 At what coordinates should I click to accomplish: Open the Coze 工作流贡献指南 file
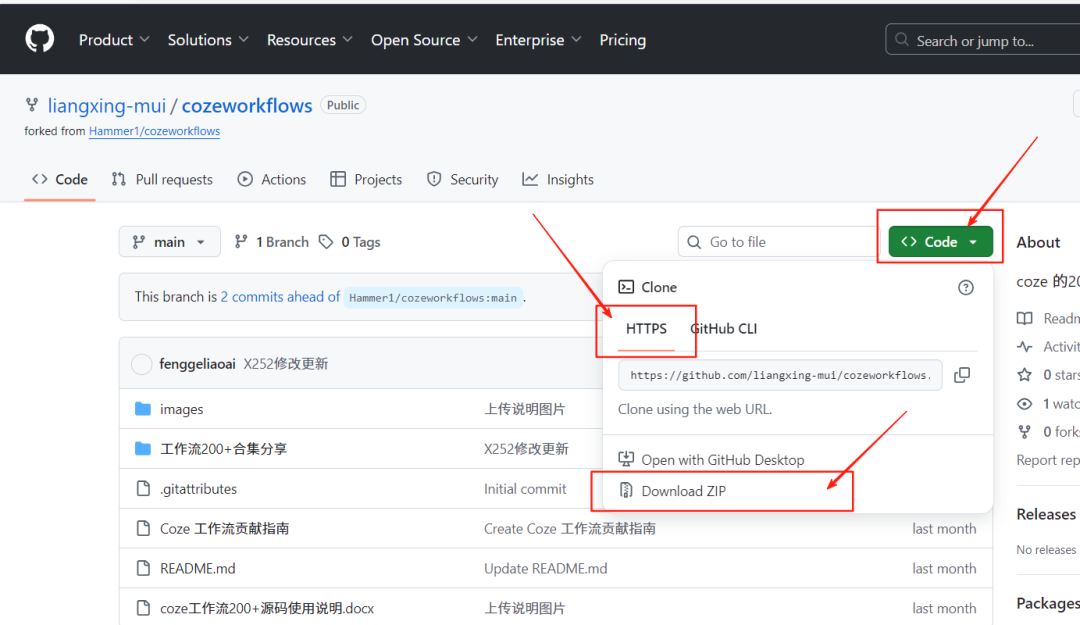click(x=225, y=529)
